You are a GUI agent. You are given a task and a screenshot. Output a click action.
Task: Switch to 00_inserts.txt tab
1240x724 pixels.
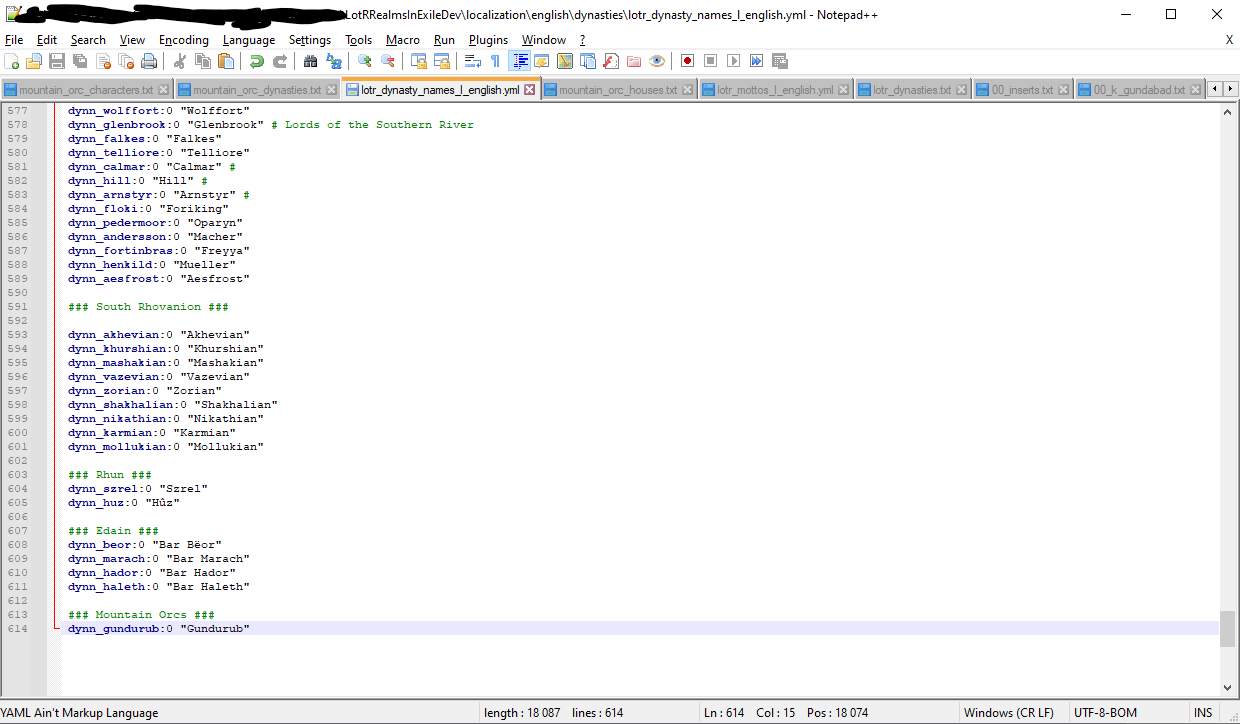(1022, 90)
